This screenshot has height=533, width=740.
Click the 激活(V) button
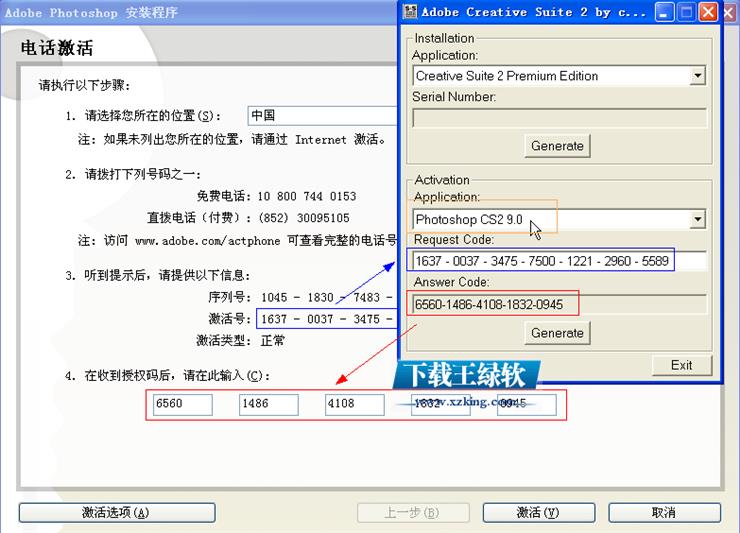[538, 513]
